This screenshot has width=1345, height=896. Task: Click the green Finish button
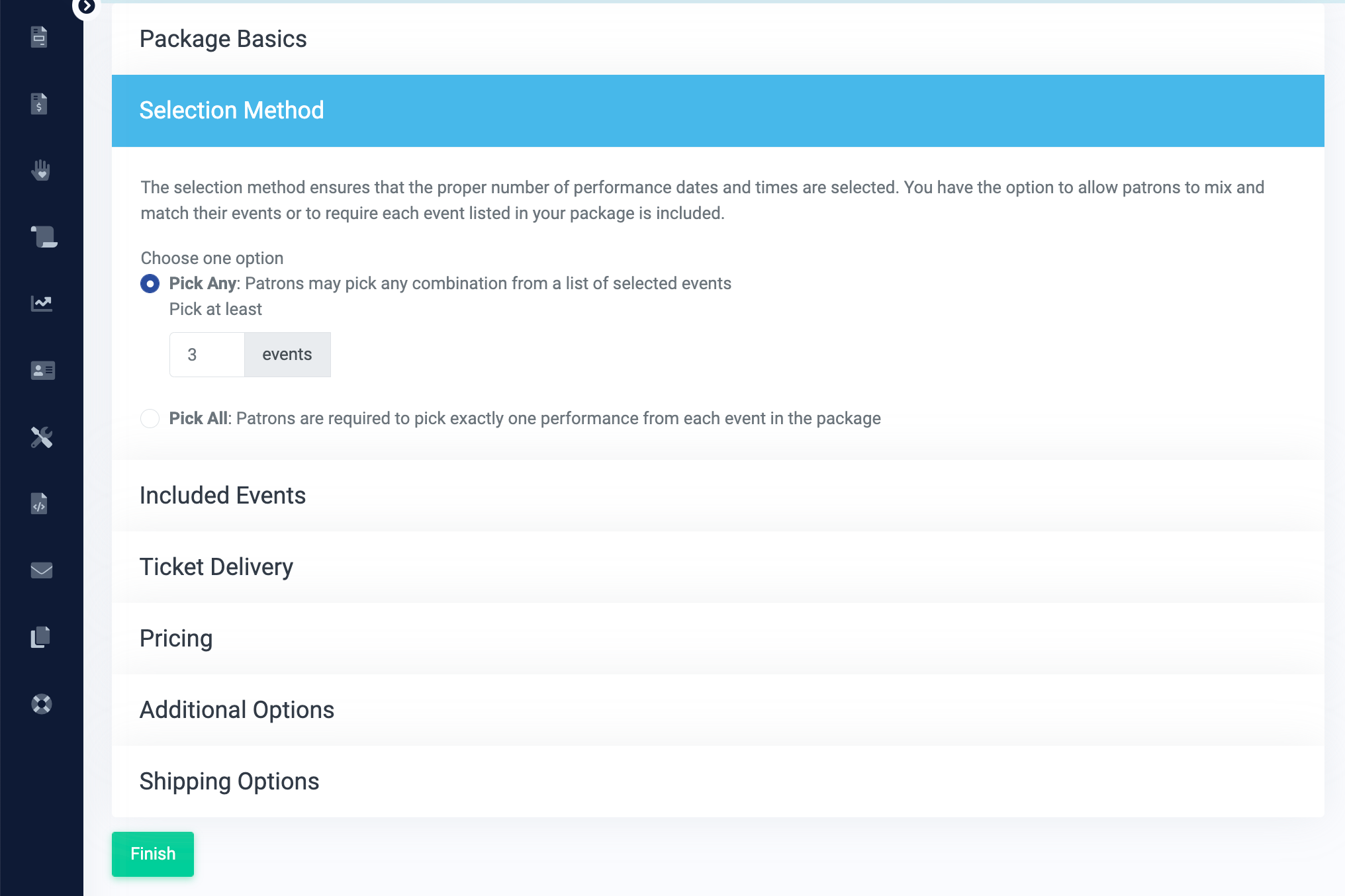153,854
